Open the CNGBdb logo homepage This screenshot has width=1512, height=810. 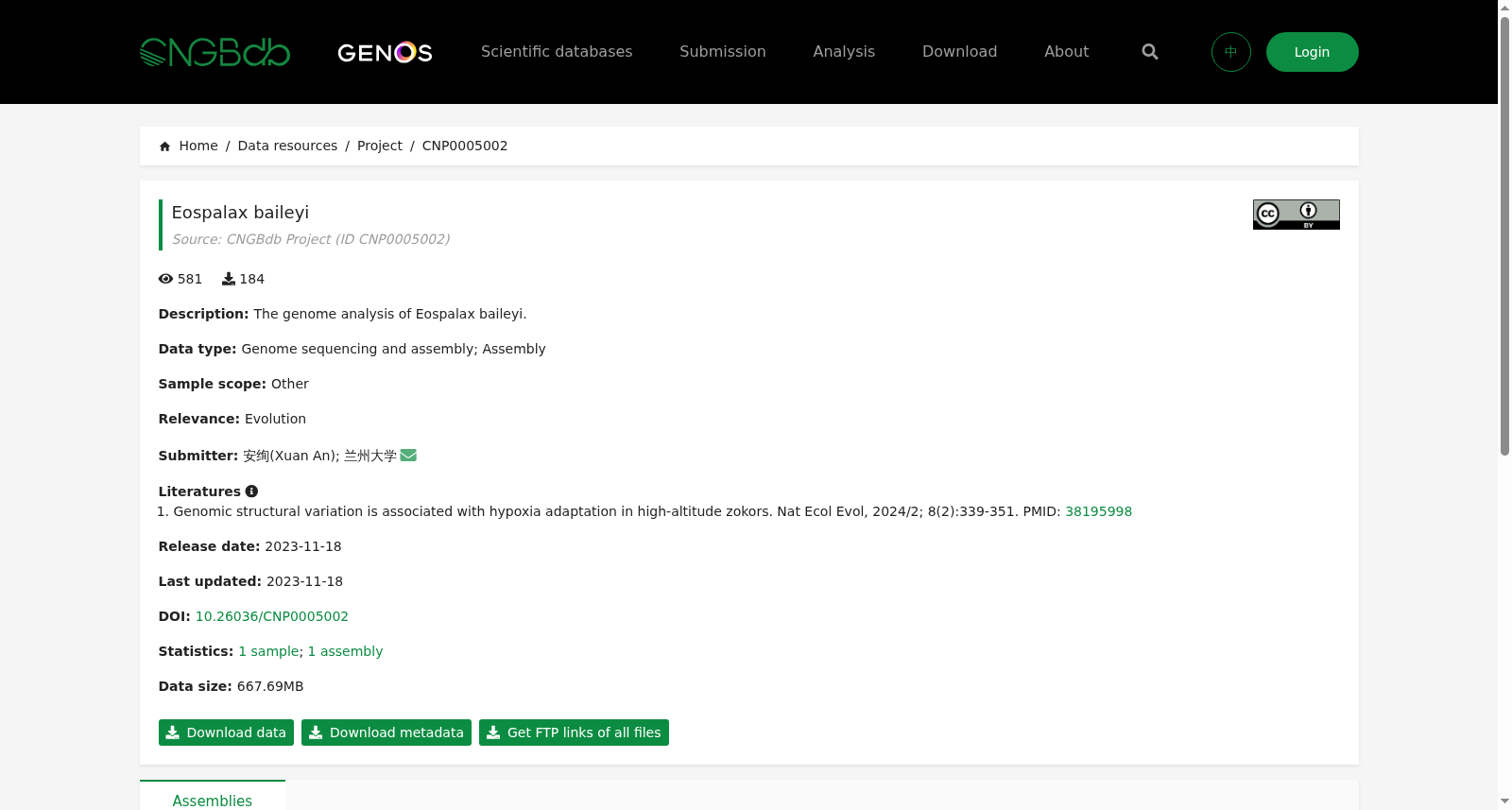[x=215, y=52]
